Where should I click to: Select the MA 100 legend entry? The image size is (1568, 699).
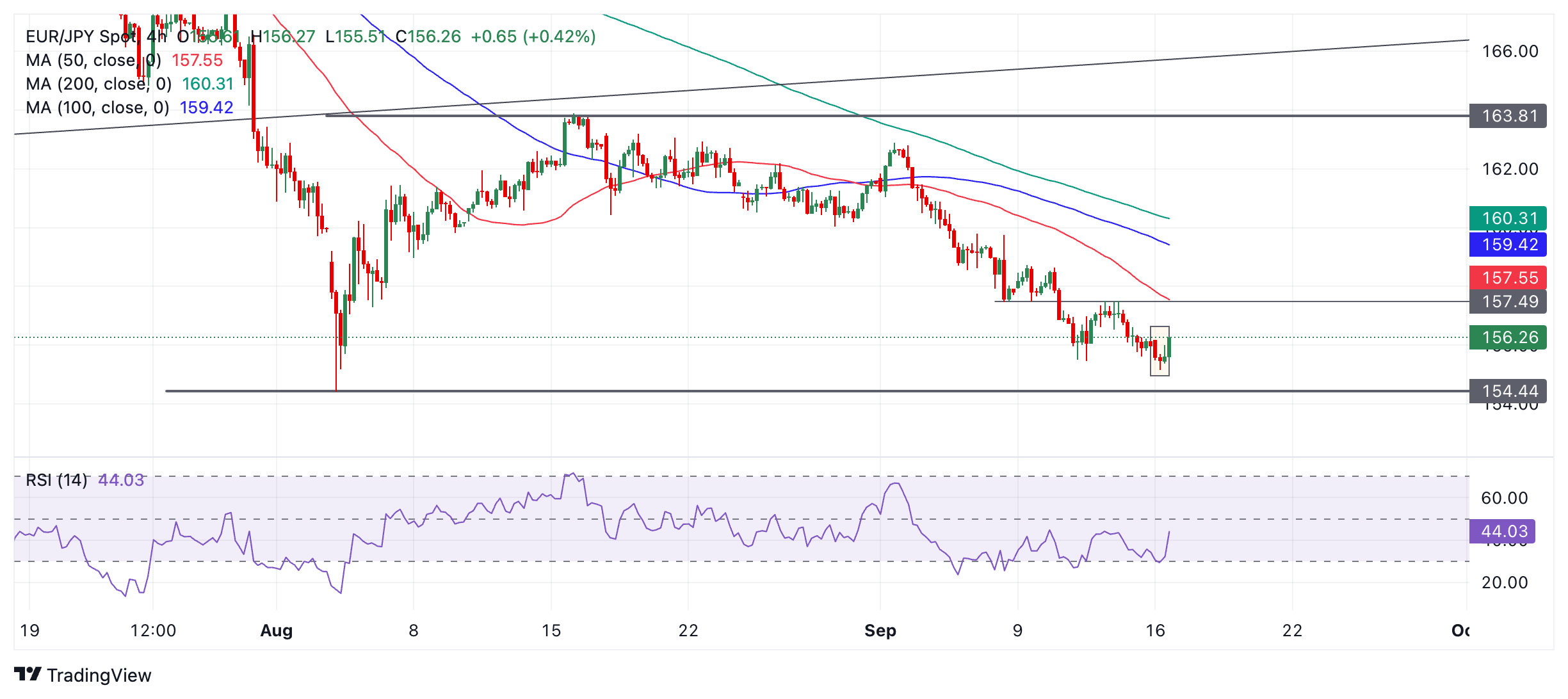pyautogui.click(x=129, y=108)
